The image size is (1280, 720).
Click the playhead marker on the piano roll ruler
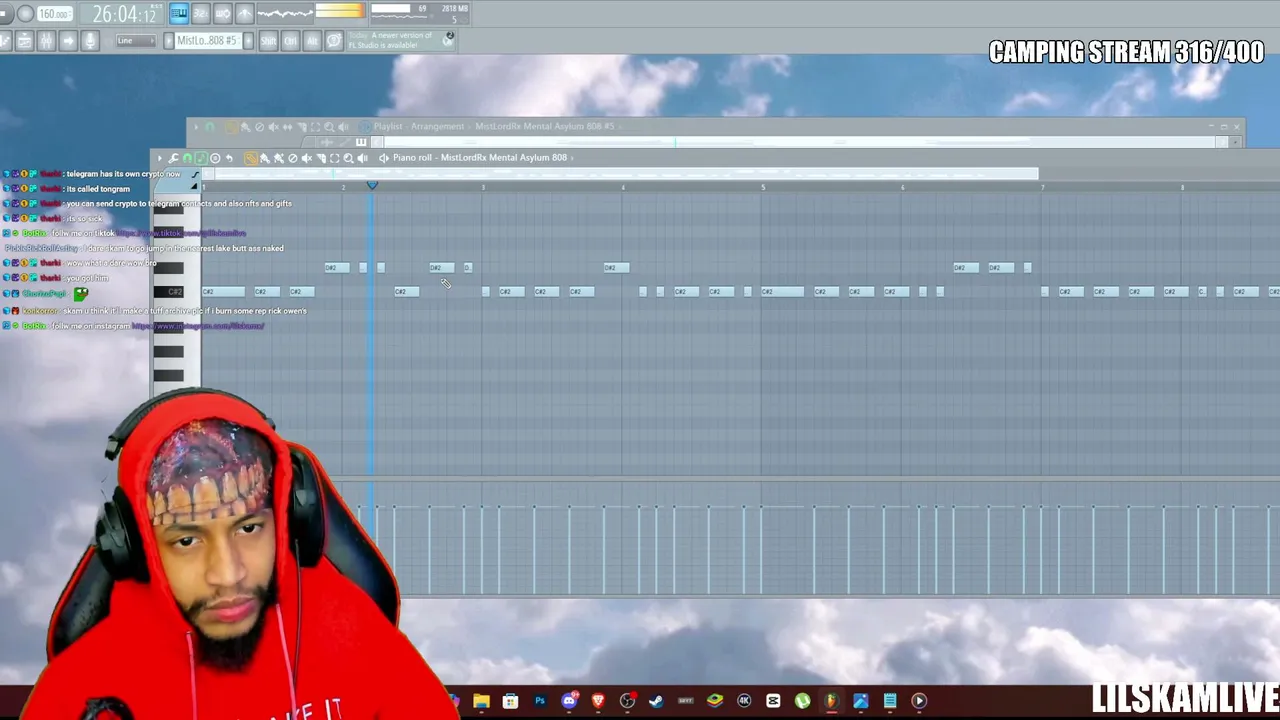372,186
